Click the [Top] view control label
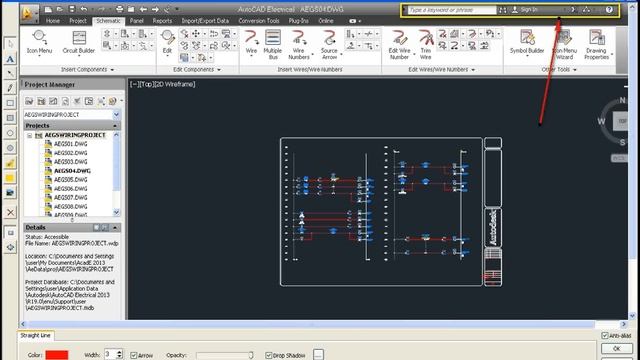The height and width of the screenshot is (360, 640). click(x=147, y=84)
